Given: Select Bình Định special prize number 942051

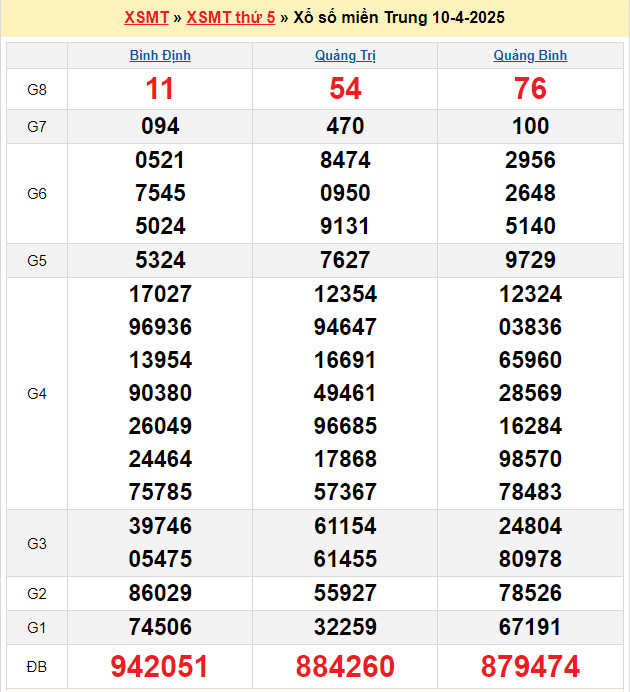Looking at the screenshot, I should (160, 667).
